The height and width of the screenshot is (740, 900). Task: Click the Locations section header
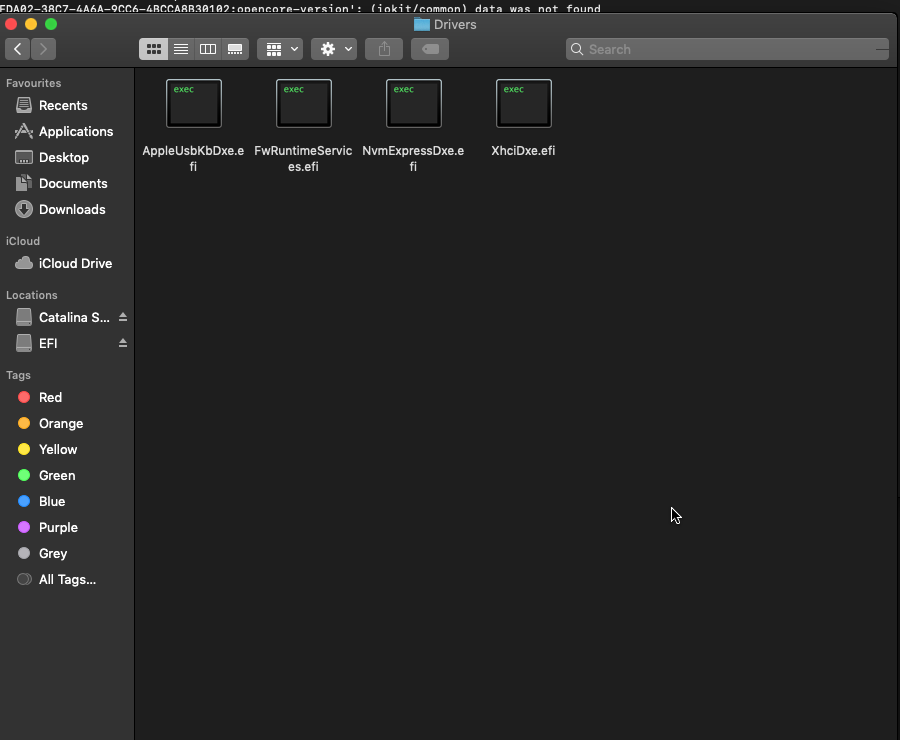point(32,295)
